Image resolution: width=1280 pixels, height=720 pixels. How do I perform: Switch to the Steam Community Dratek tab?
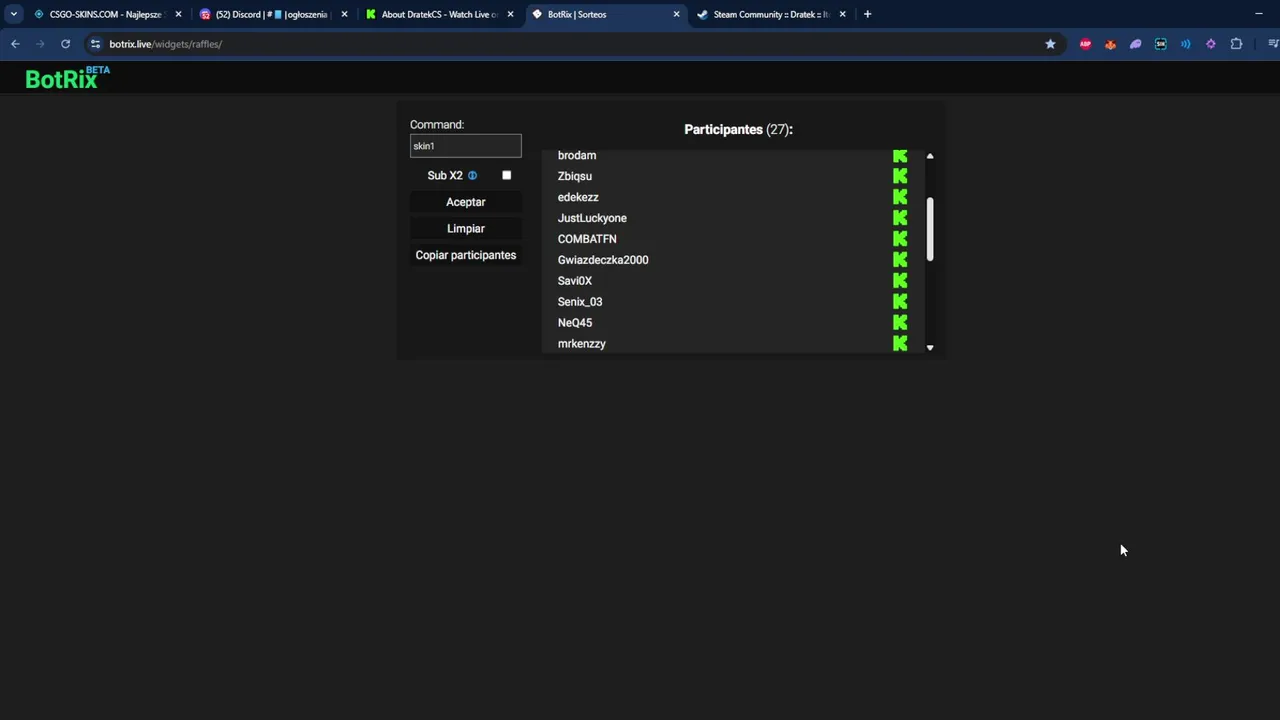[x=770, y=14]
